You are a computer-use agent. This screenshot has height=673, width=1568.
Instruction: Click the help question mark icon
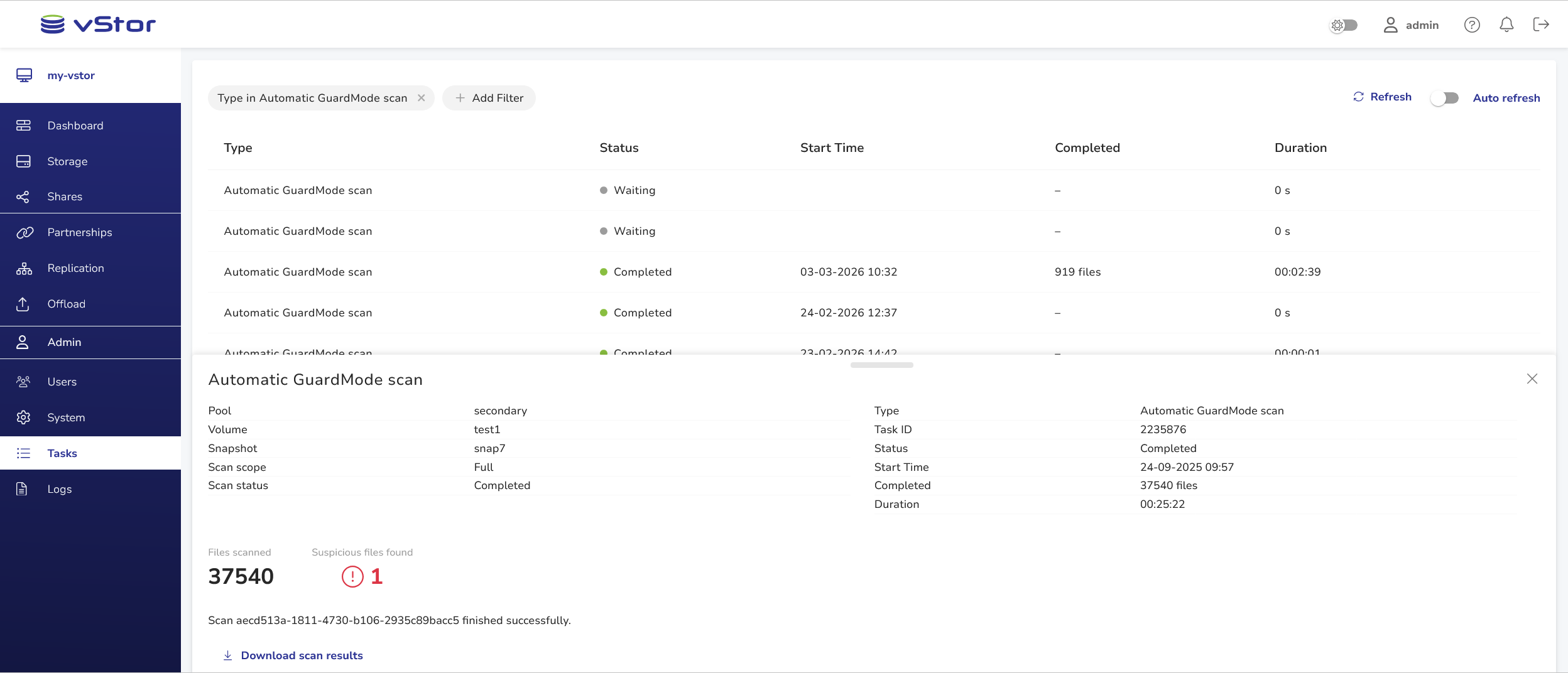pyautogui.click(x=1472, y=25)
